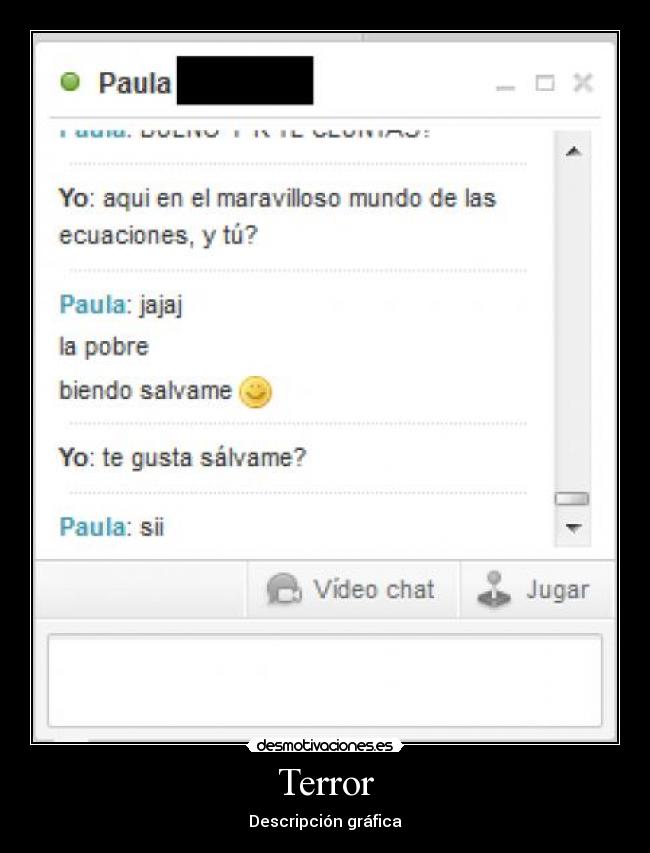Click the smiley emoticon after 'biendo salvame'
The height and width of the screenshot is (853, 650).
[256, 392]
